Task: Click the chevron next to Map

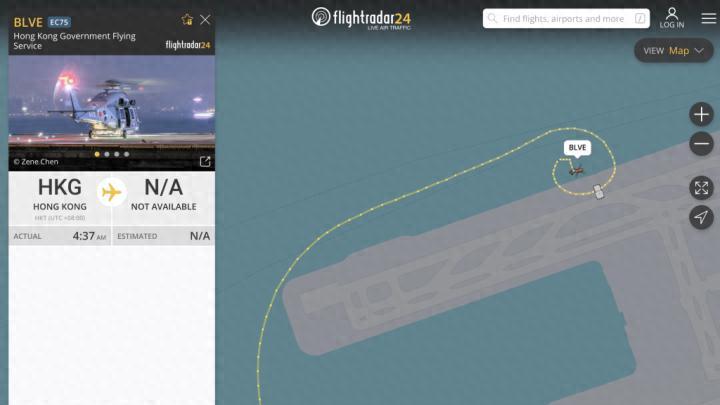Action: coord(699,51)
